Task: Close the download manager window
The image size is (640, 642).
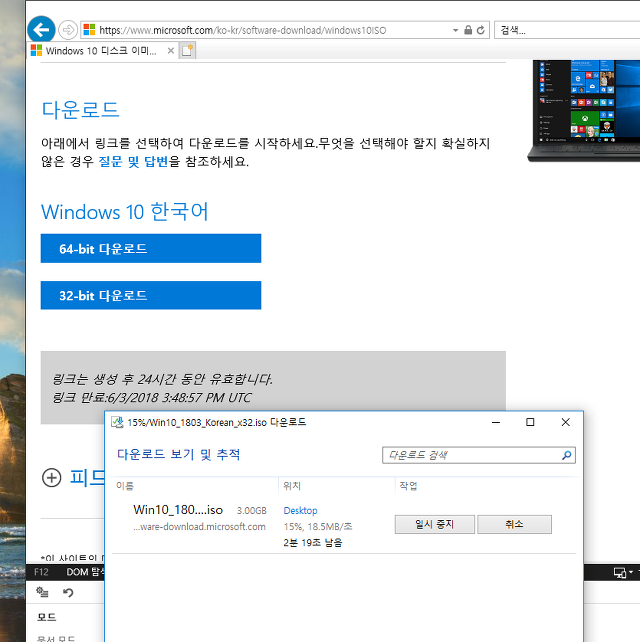Action: pyautogui.click(x=565, y=422)
